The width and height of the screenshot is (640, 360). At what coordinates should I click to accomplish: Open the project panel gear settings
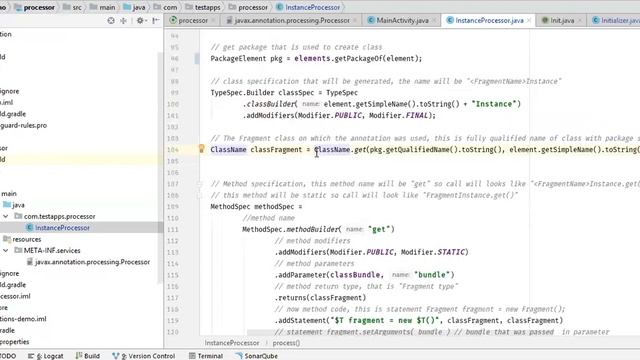(x=140, y=20)
